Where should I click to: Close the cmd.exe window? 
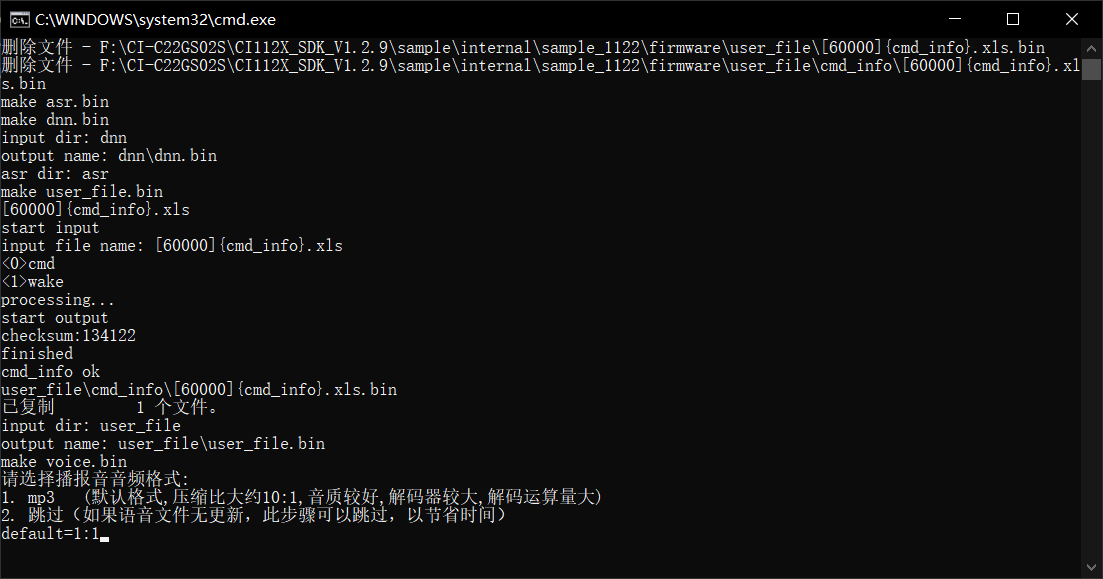(x=1072, y=19)
